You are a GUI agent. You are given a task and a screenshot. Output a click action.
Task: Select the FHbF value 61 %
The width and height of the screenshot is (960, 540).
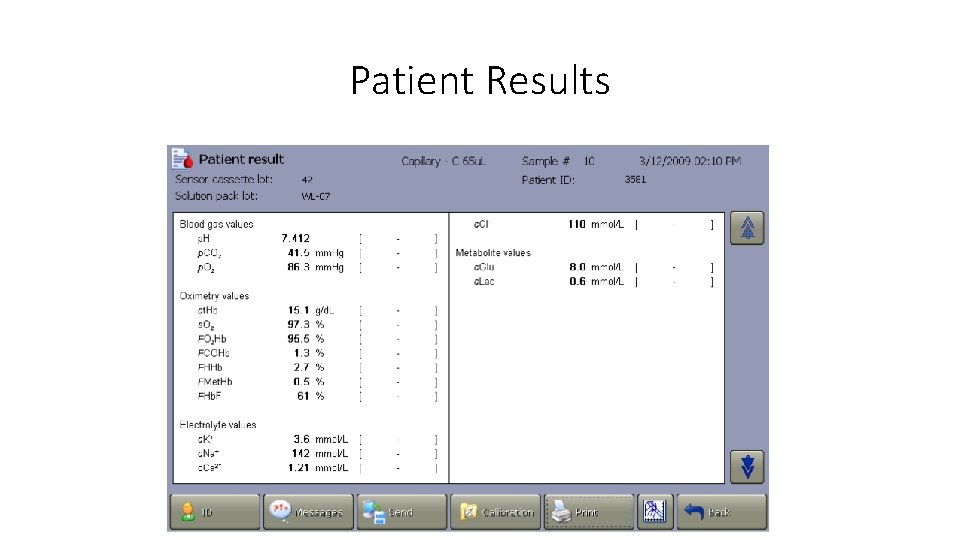(x=311, y=396)
